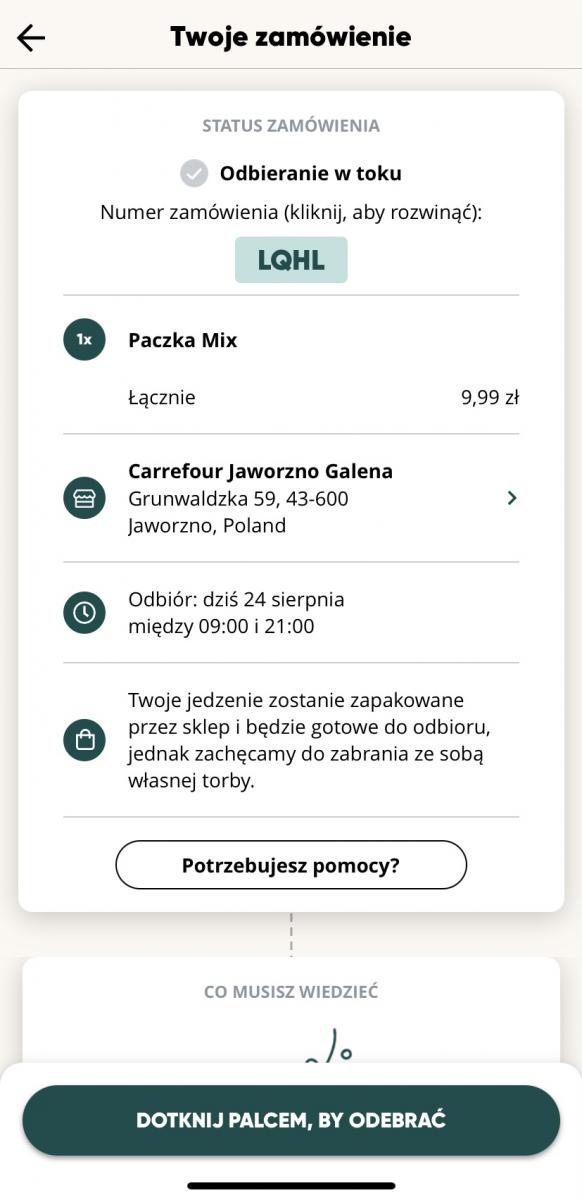
Task: Tap Dotknij palcem, by odebrać button
Action: (291, 1121)
